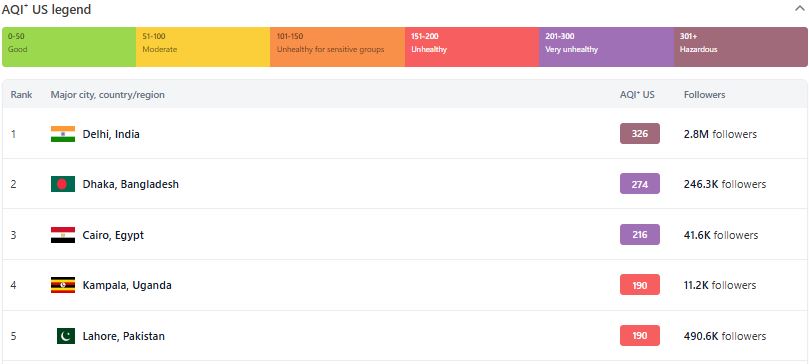
Task: Click the Hazardous 301+ legend swatch
Action: (741, 47)
